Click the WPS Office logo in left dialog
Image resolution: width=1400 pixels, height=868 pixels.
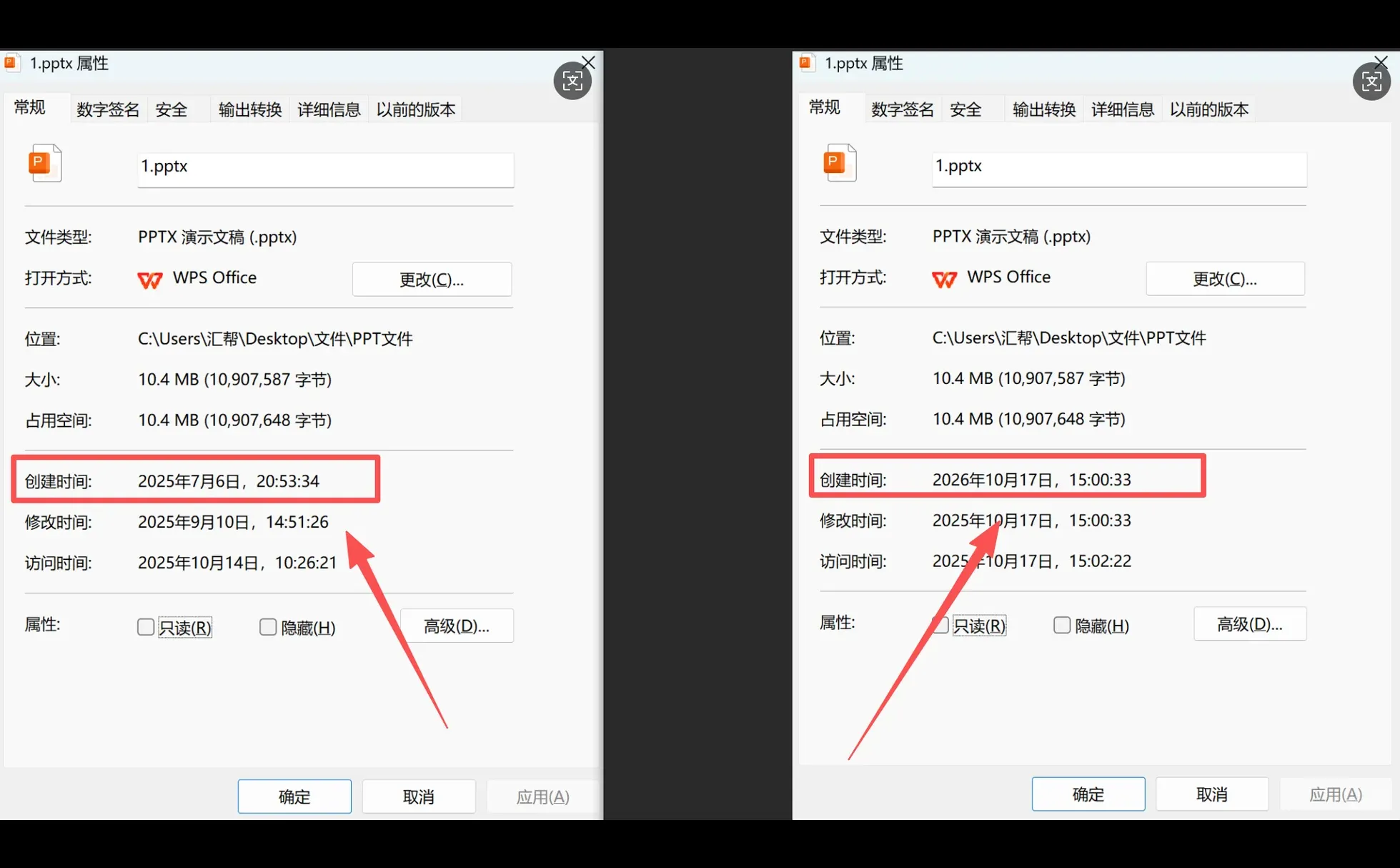[150, 280]
